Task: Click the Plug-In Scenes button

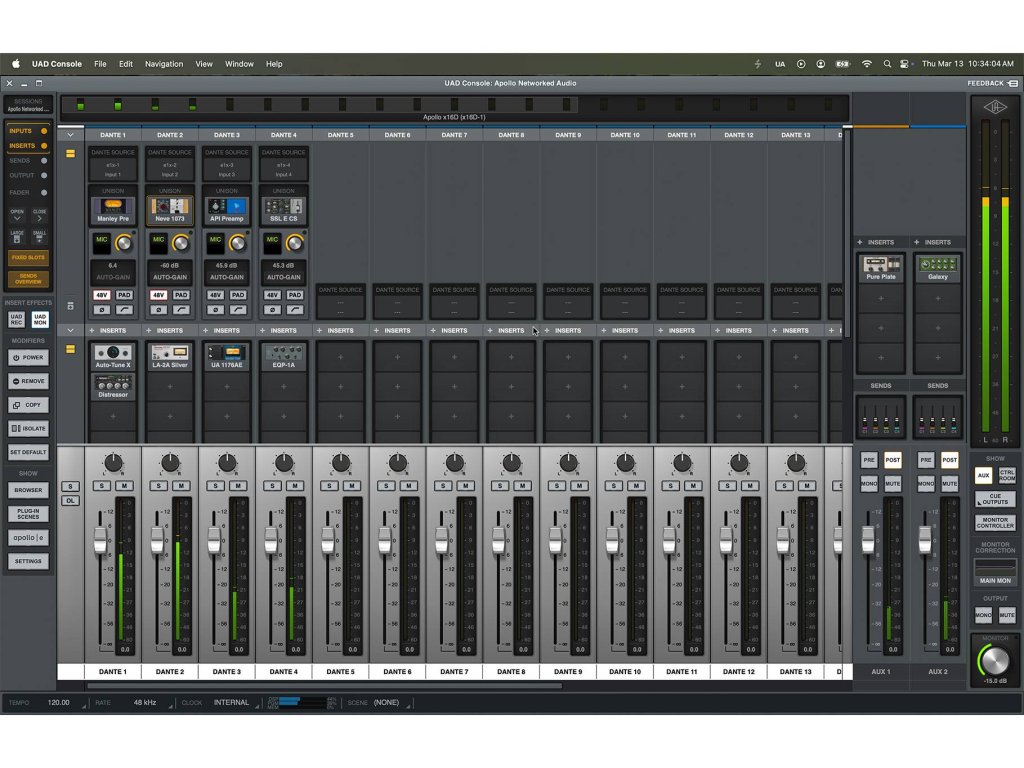Action: 28,514
